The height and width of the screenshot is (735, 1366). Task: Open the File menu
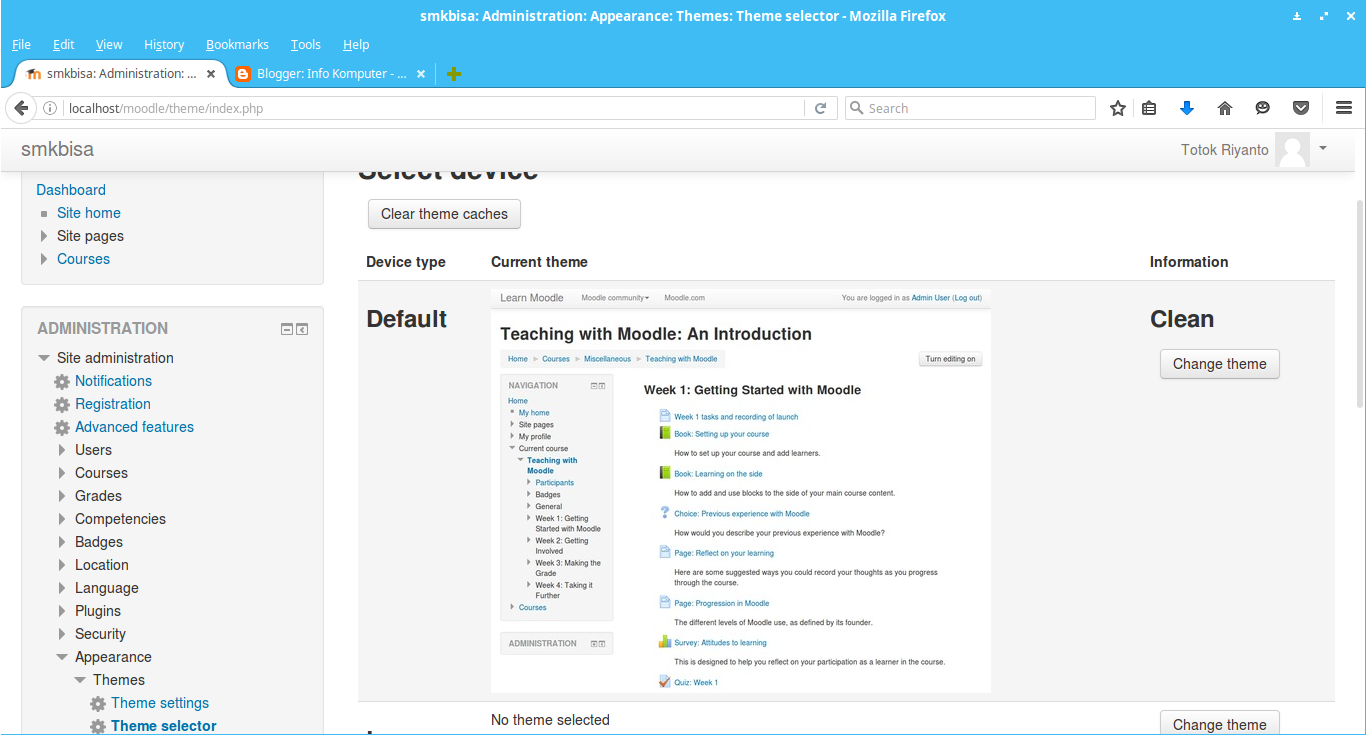21,44
